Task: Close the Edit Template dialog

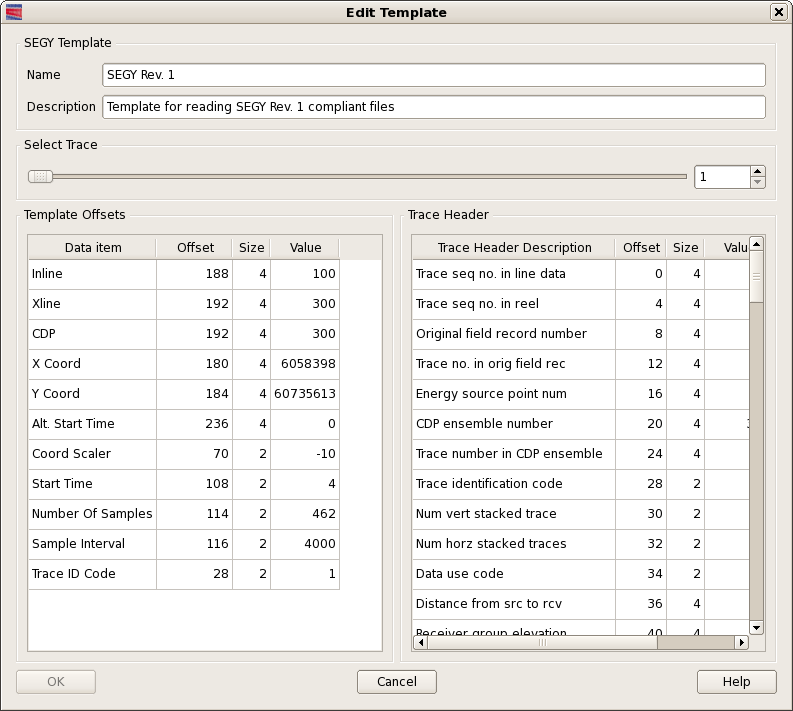Action: click(x=778, y=12)
